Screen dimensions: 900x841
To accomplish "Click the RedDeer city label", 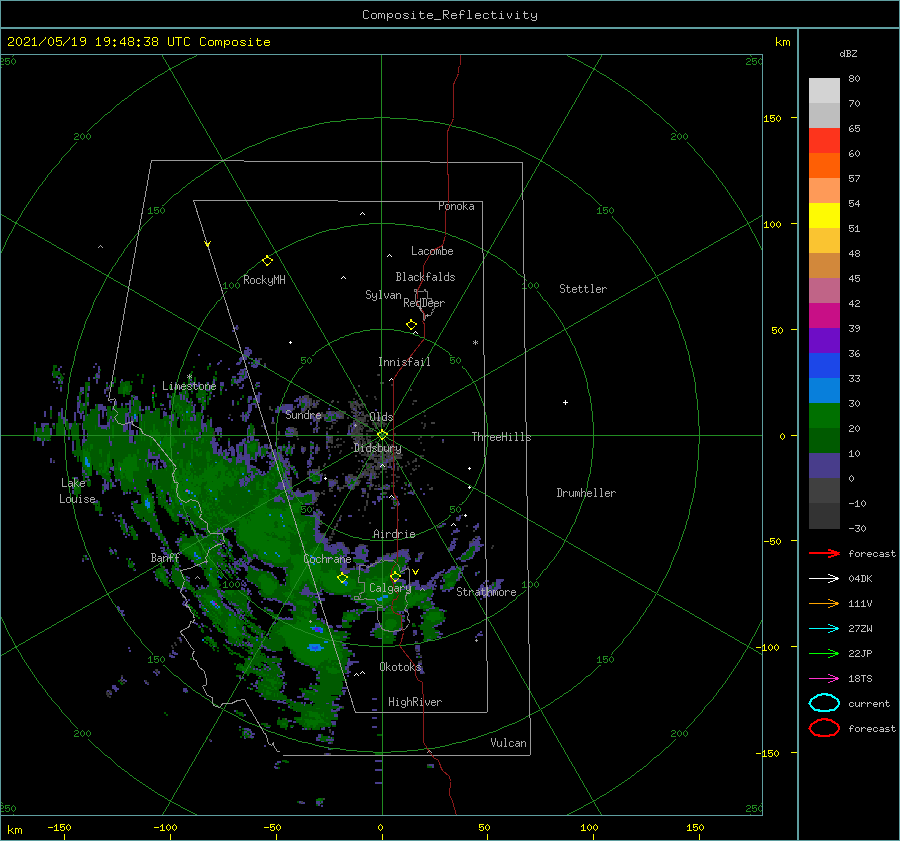I will click(x=424, y=303).
